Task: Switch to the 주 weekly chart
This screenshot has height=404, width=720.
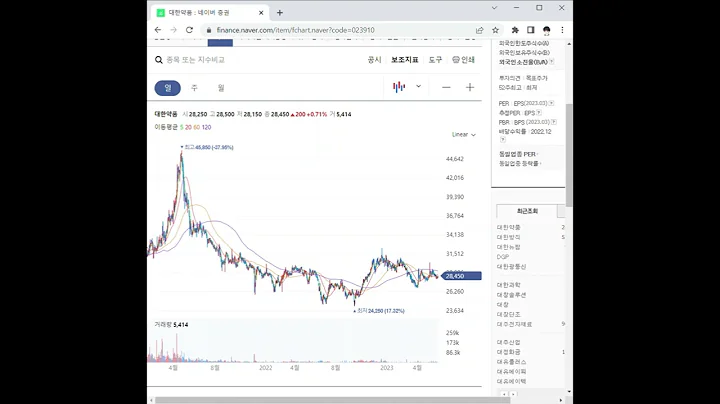Action: point(194,88)
